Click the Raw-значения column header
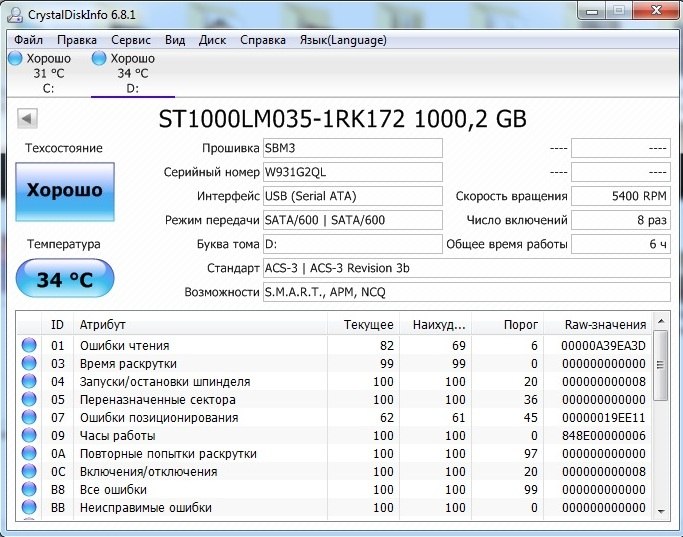Image resolution: width=683 pixels, height=537 pixels. pos(605,324)
